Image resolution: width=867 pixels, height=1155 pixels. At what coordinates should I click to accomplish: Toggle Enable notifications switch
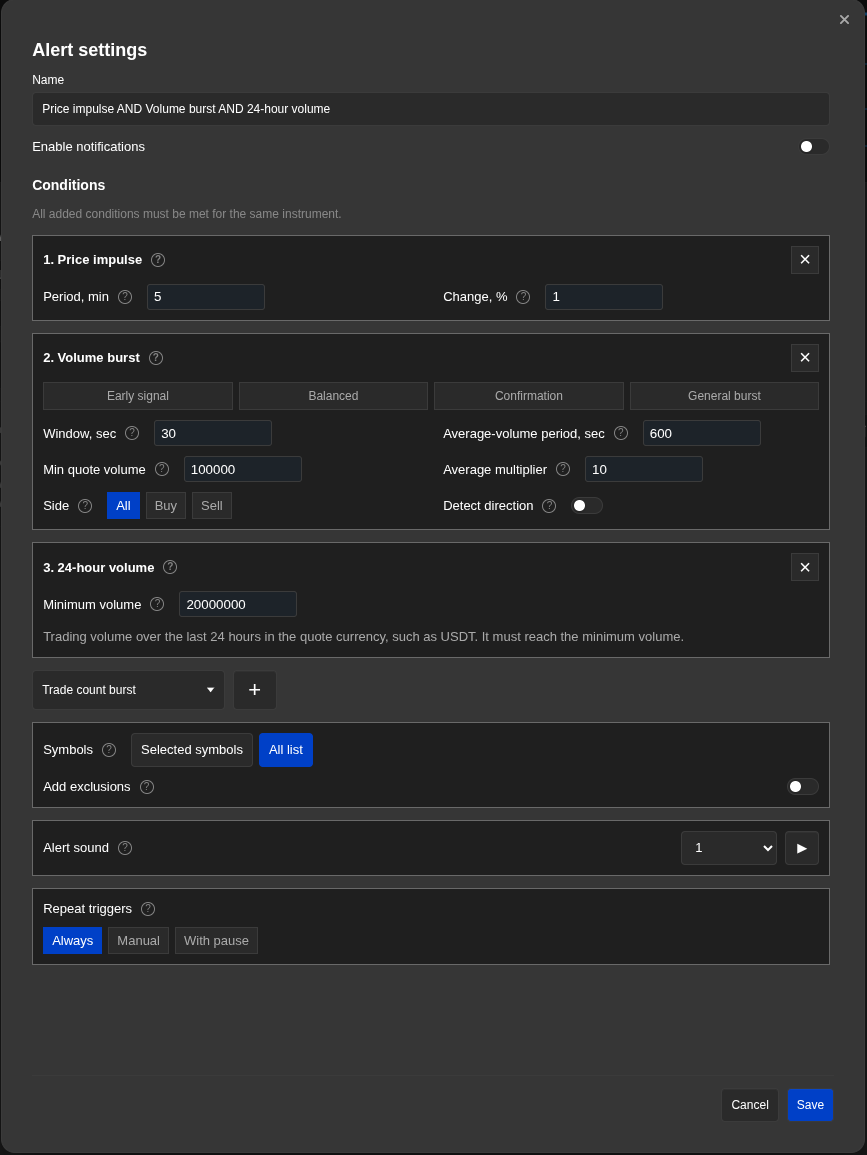pyautogui.click(x=813, y=147)
